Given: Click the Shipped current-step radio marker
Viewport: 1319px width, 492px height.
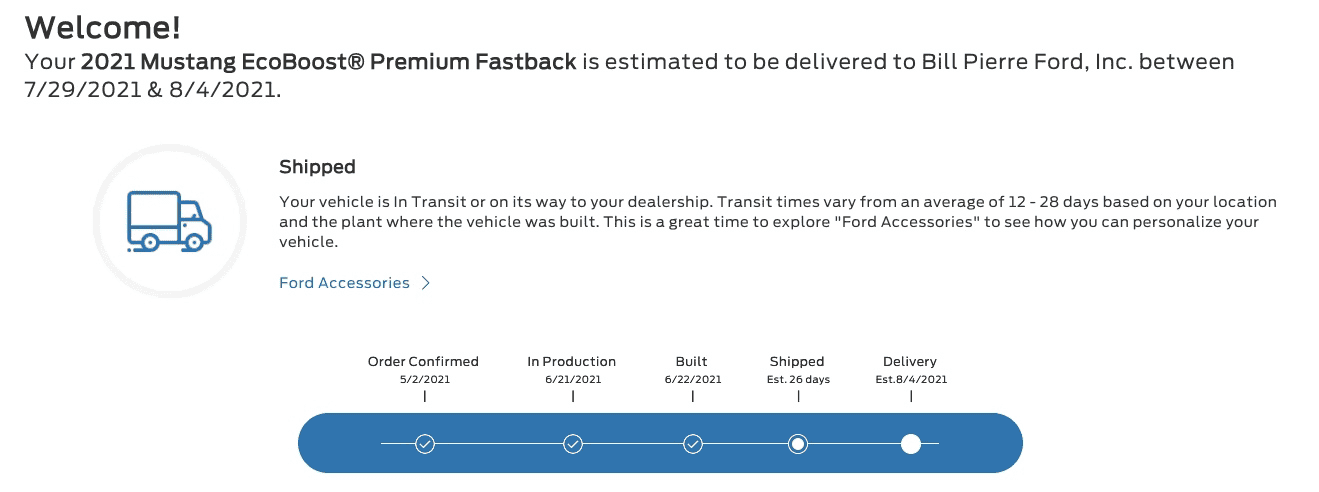Looking at the screenshot, I should coord(798,443).
